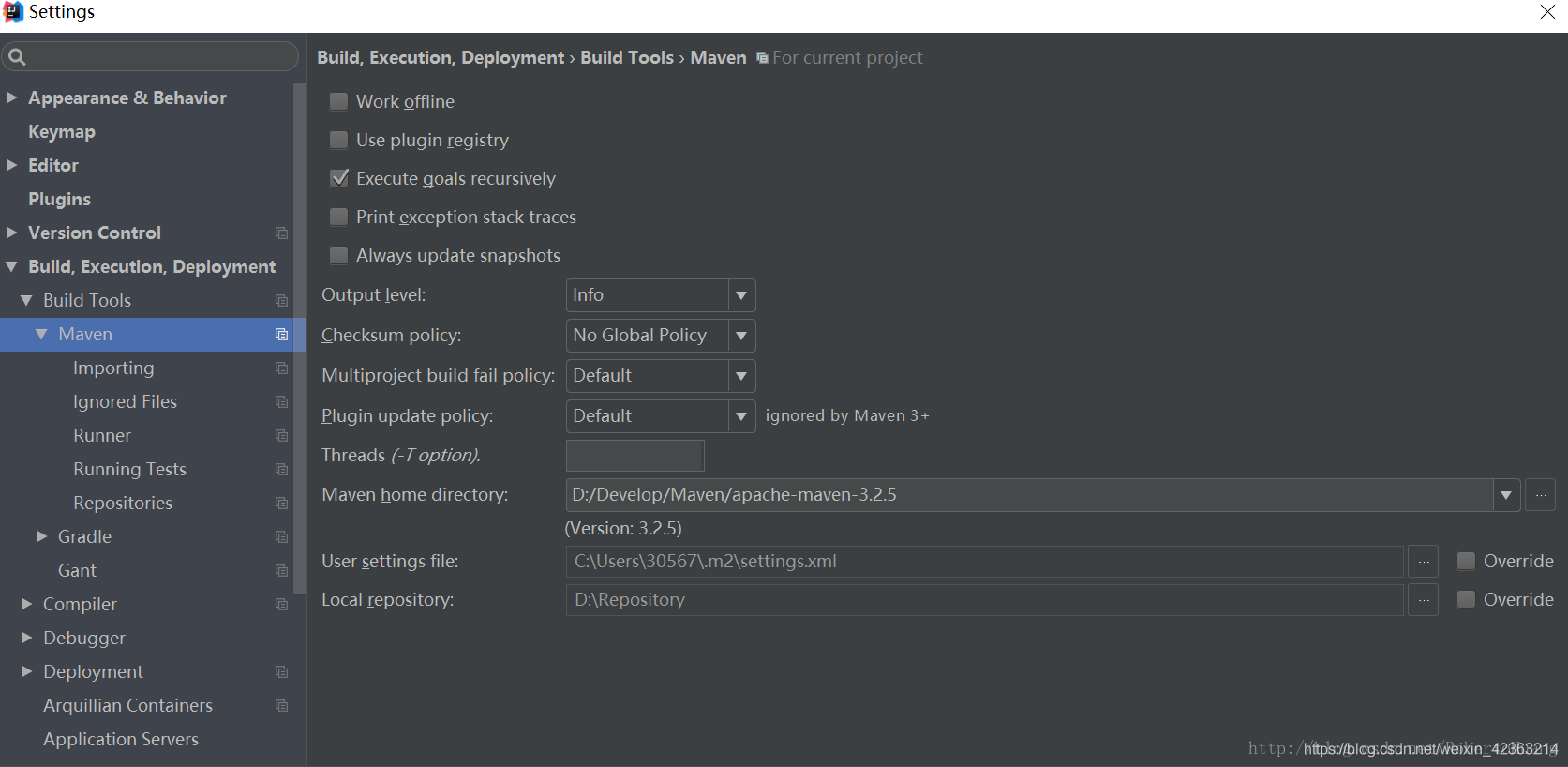Browse for Maven home directory
1568x767 pixels.
[x=1541, y=495]
